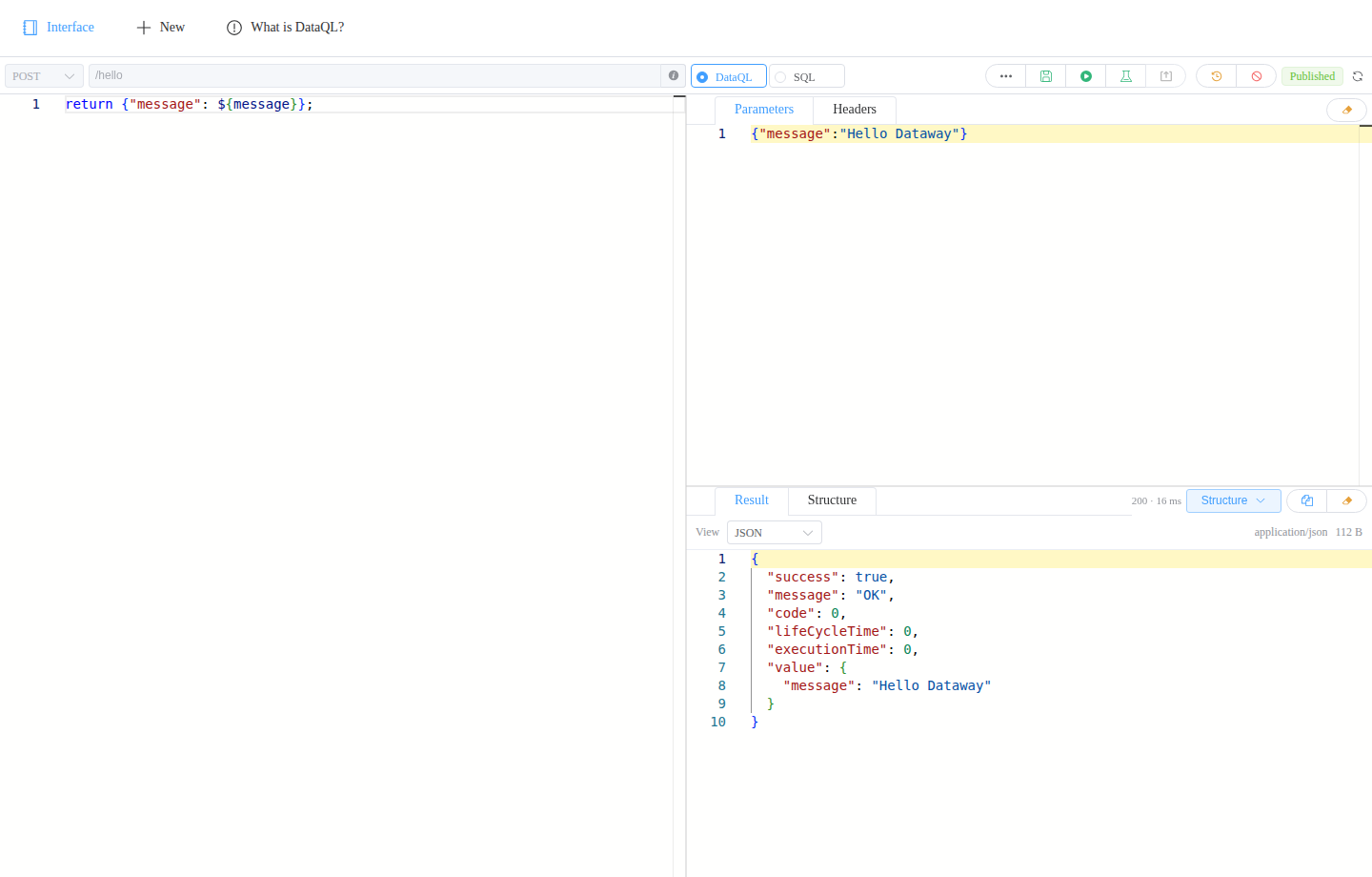Open the What is DataQL? help link
The image size is (1372, 877).
tap(297, 28)
